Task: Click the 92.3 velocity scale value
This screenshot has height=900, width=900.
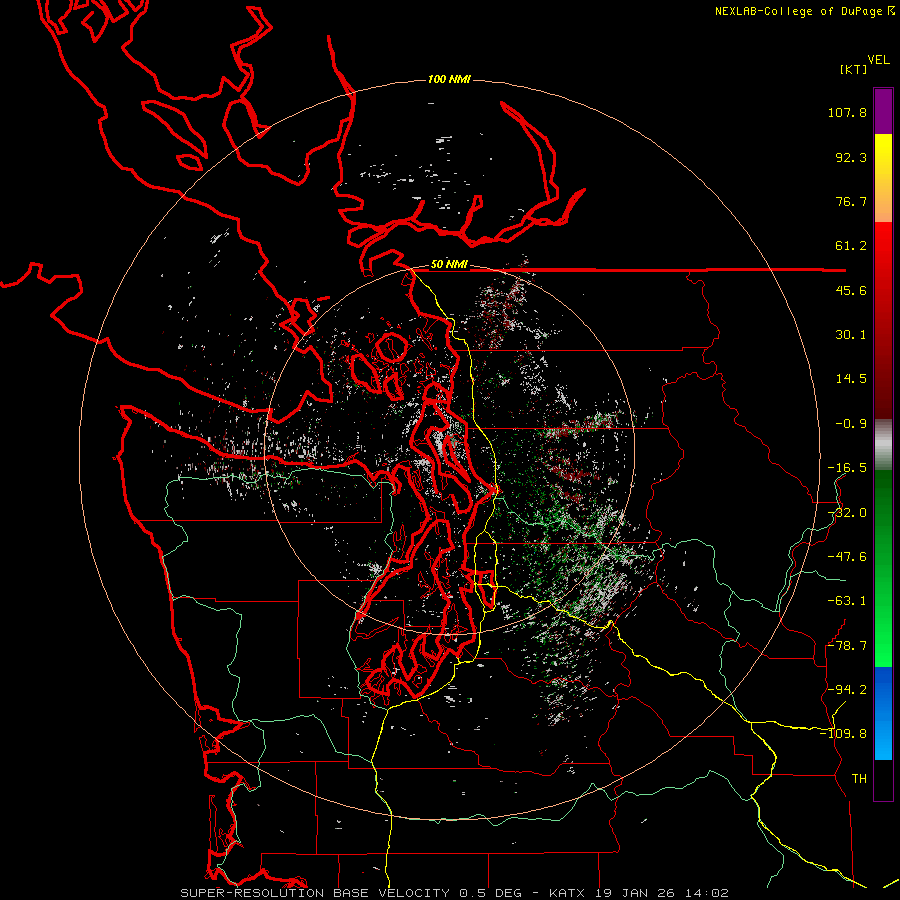Action: [851, 157]
